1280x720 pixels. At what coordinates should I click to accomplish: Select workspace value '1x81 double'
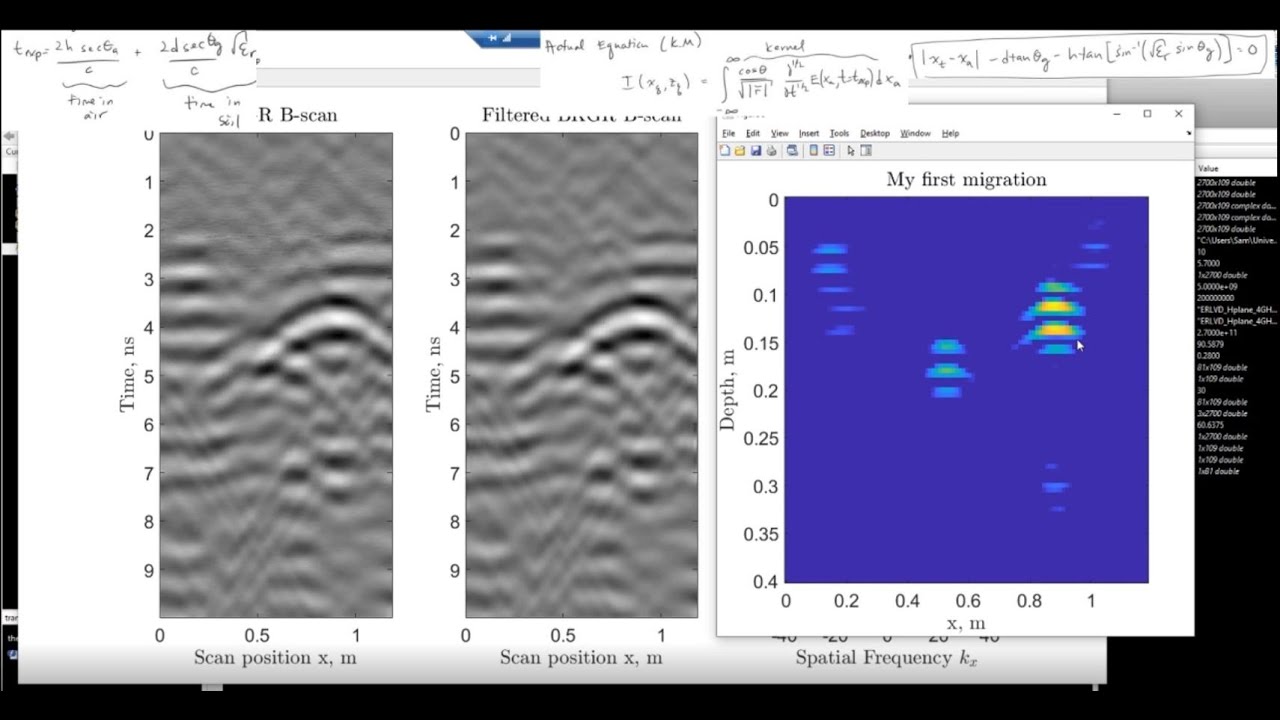coord(1218,469)
